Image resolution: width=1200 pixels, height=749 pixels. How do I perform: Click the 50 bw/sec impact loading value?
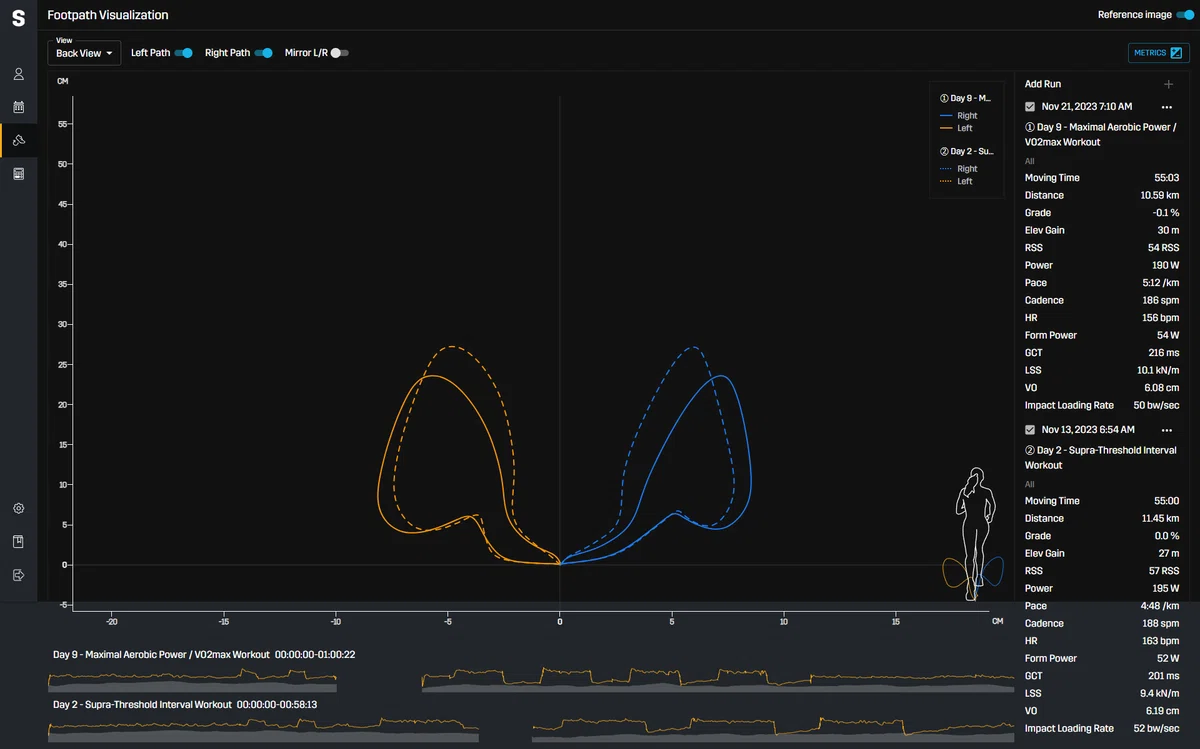1157,405
